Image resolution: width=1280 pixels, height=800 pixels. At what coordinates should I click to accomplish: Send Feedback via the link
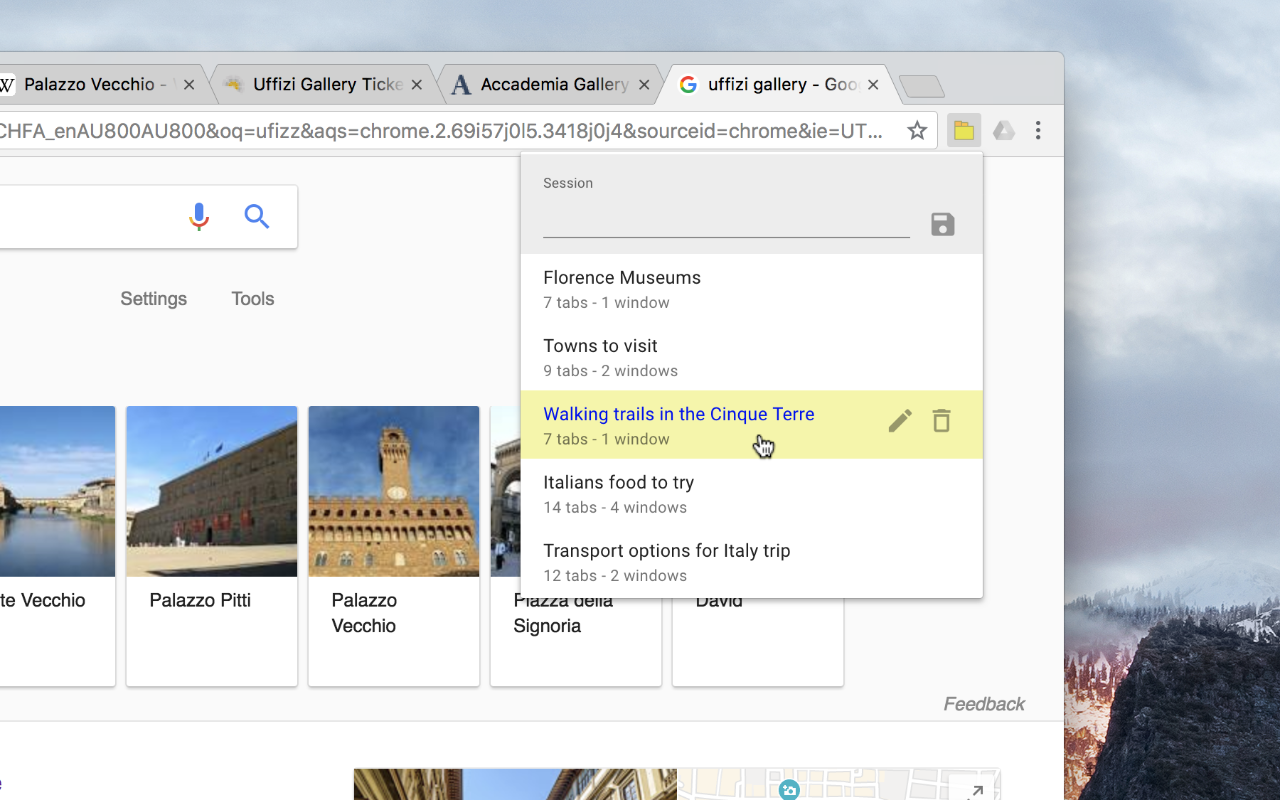click(983, 703)
